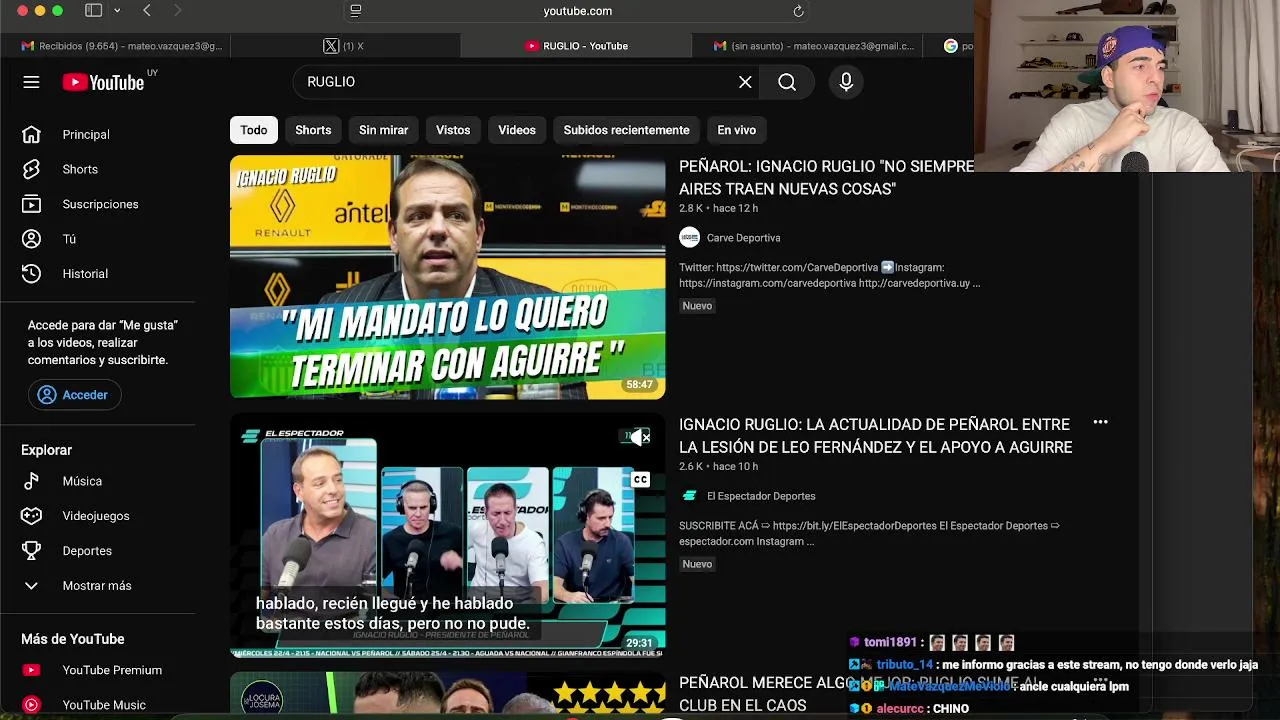Image resolution: width=1280 pixels, height=720 pixels.
Task: Unmute the El Espectador preview video
Action: coord(640,437)
